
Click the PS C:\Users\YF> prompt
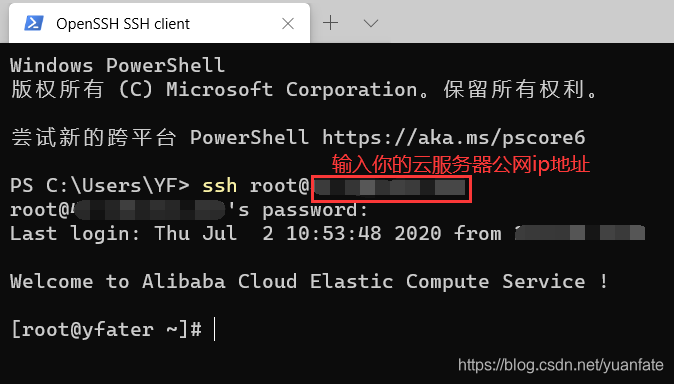(x=100, y=186)
